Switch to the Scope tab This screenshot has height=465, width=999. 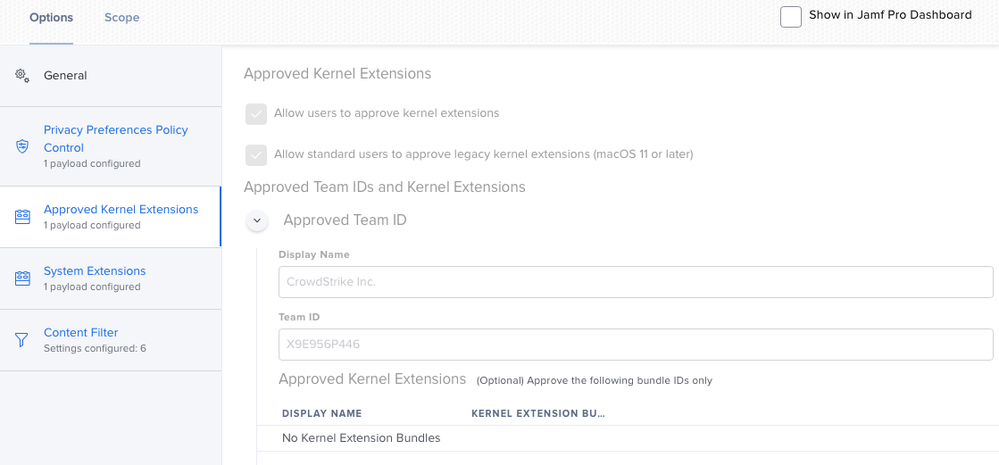click(x=122, y=17)
